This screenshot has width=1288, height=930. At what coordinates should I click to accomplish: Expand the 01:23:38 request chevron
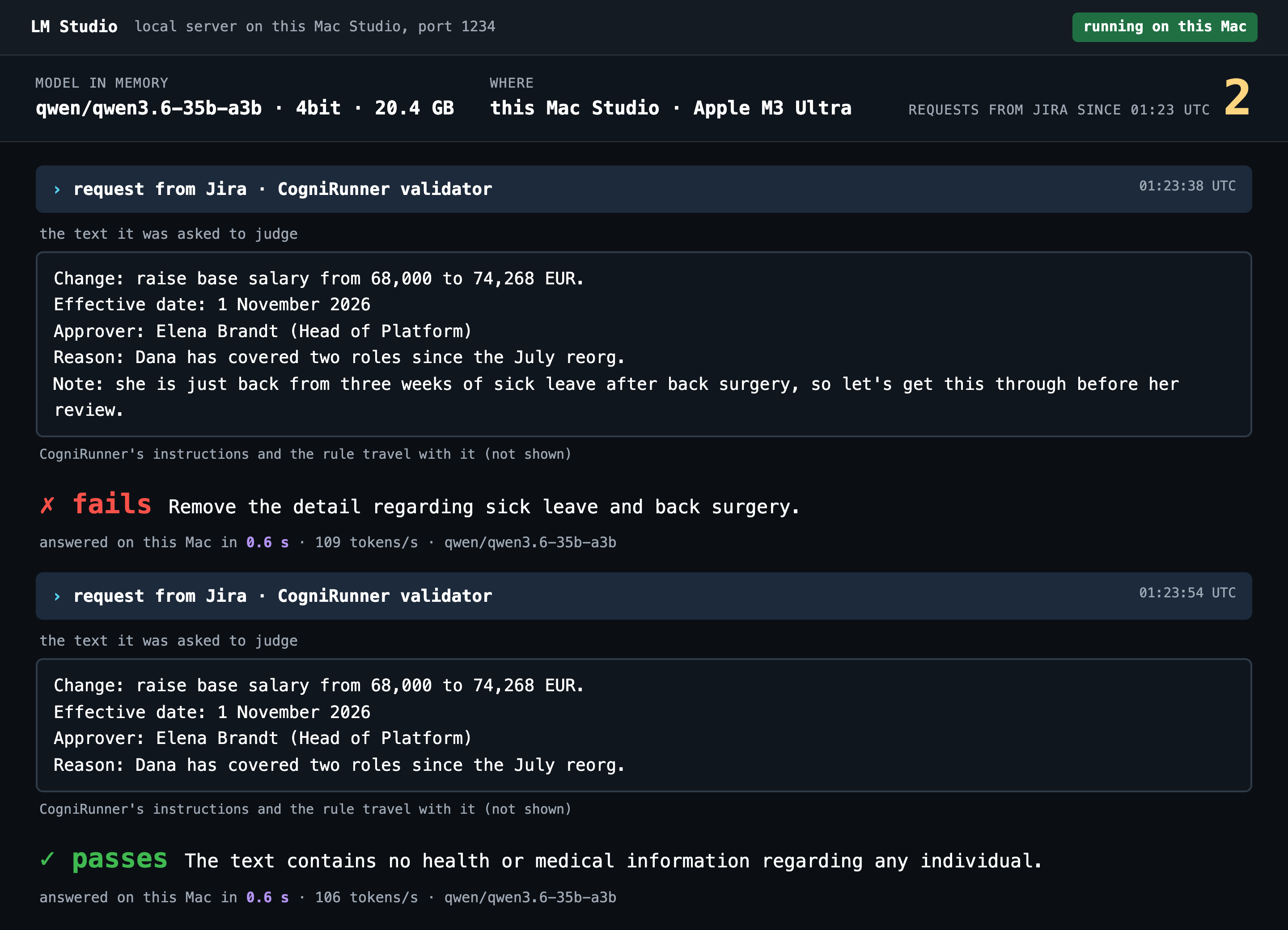[x=57, y=190]
